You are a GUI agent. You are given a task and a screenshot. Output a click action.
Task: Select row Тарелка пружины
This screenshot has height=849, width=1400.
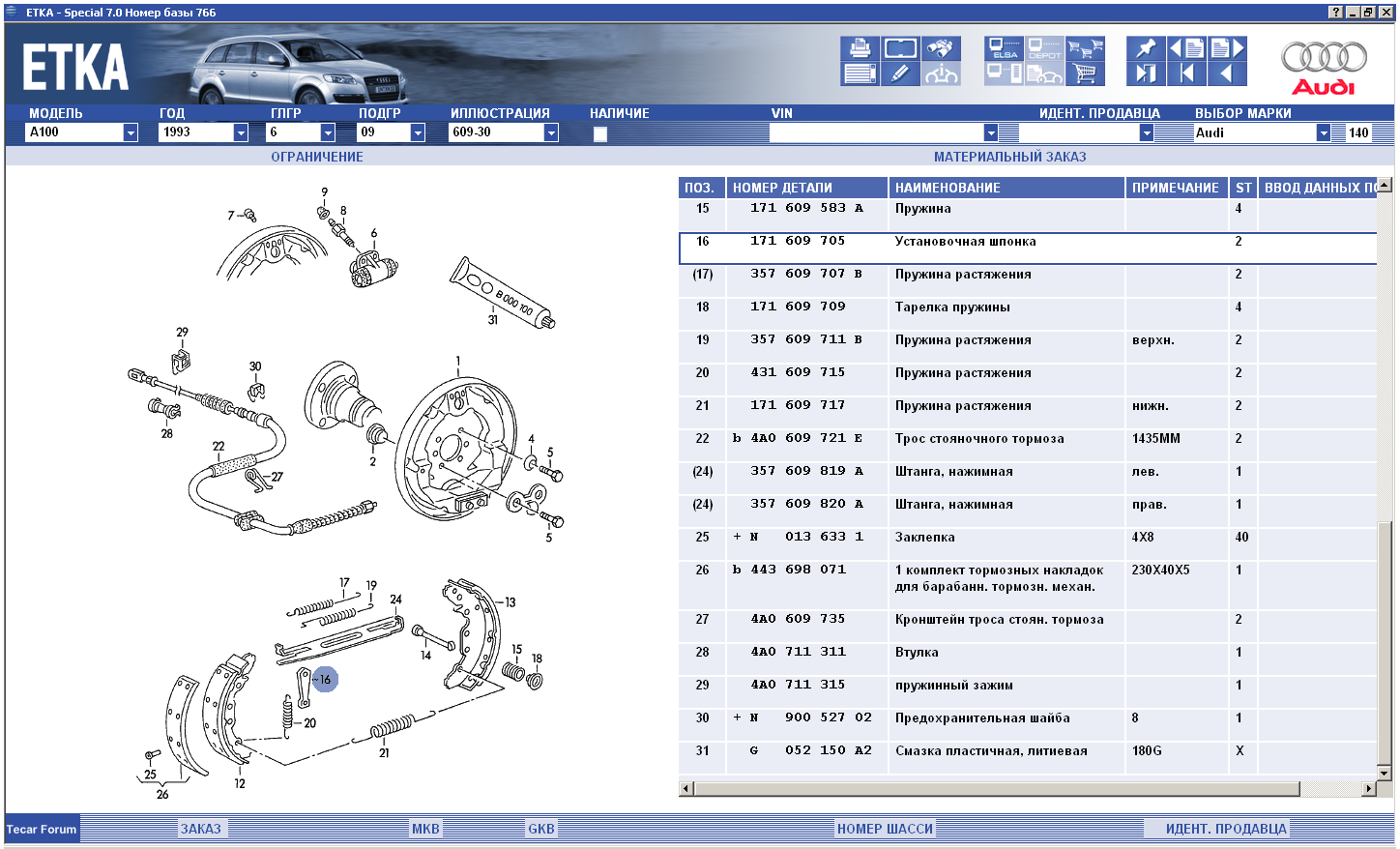[x=1028, y=313]
